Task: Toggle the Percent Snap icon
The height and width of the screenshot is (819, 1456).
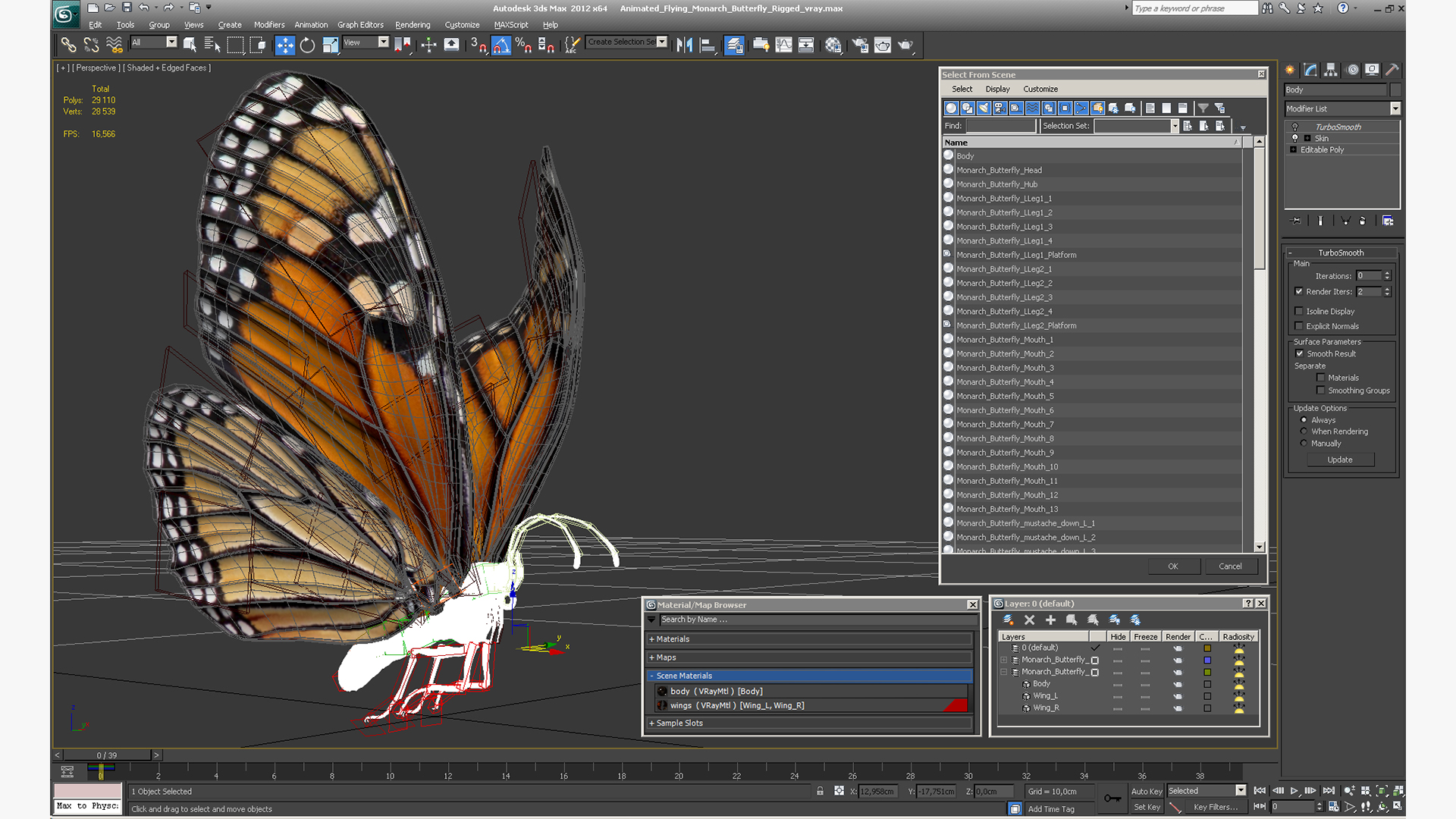Action: pyautogui.click(x=523, y=45)
